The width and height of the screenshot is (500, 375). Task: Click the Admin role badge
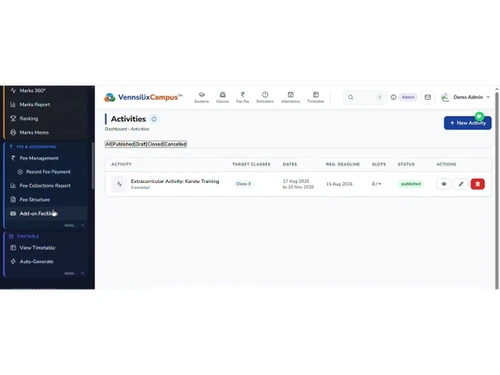tap(408, 97)
